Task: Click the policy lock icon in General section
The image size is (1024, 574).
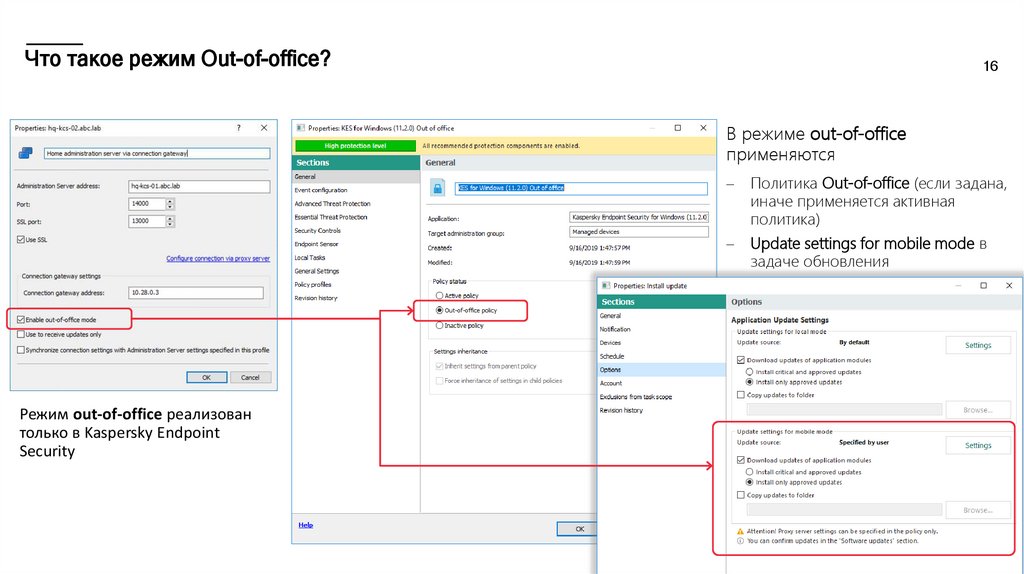Action: (x=437, y=189)
